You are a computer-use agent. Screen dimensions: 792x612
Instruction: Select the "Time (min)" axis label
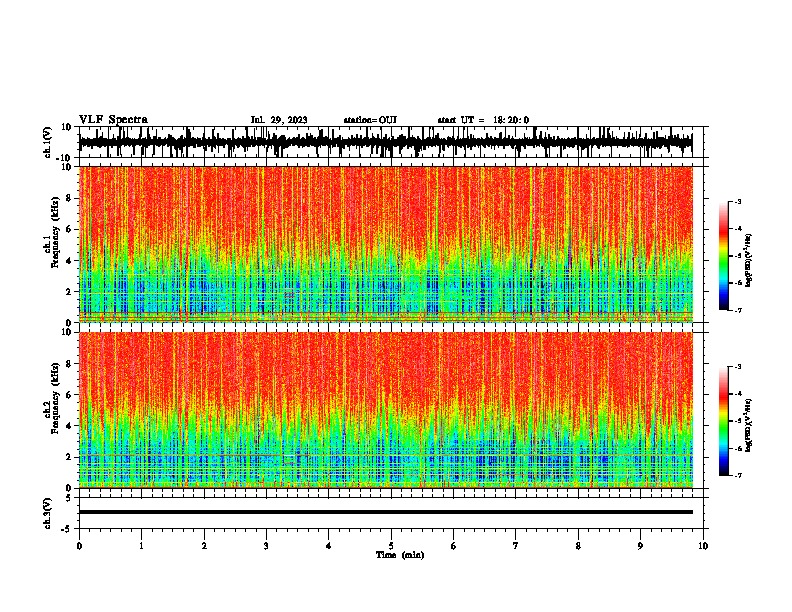(x=400, y=555)
